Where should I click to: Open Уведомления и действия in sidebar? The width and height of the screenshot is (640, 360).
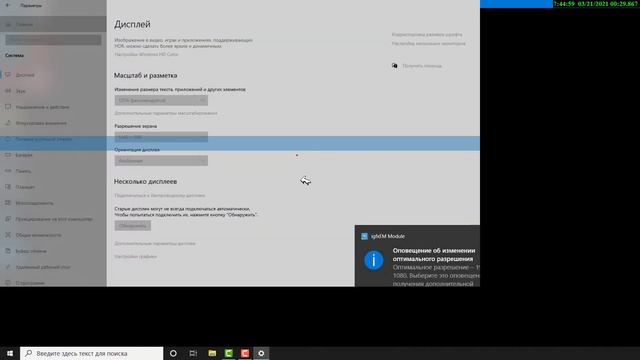pyautogui.click(x=53, y=107)
